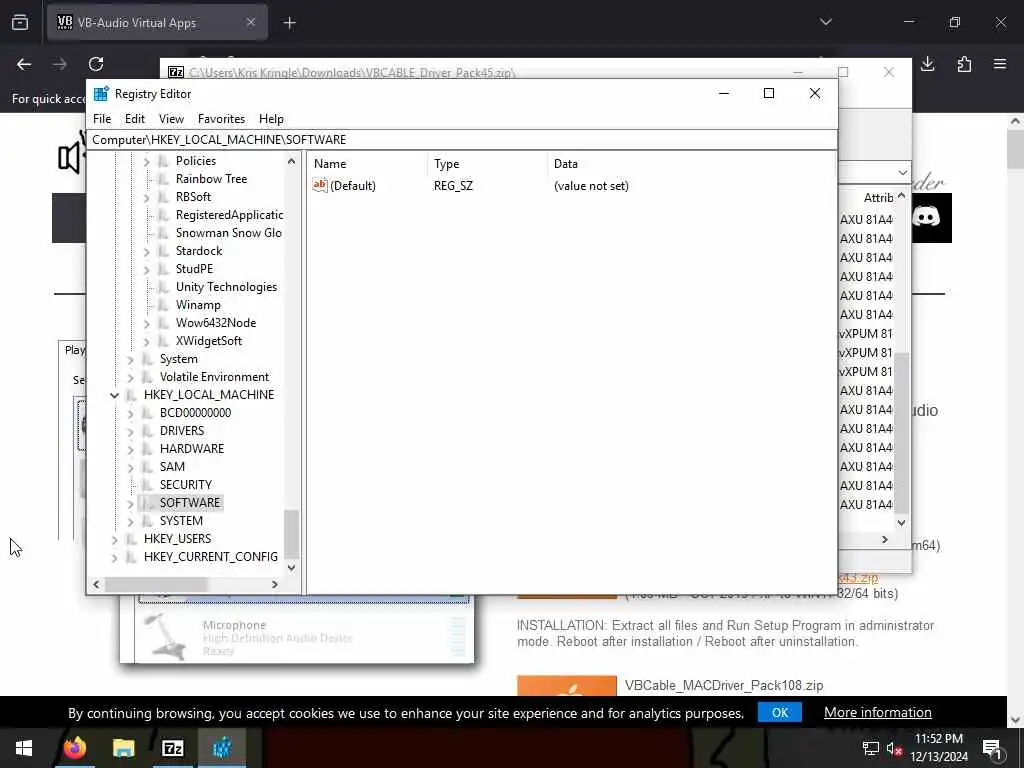Select the Snowman Snow Glo key
This screenshot has width=1024, height=768.
[229, 233]
